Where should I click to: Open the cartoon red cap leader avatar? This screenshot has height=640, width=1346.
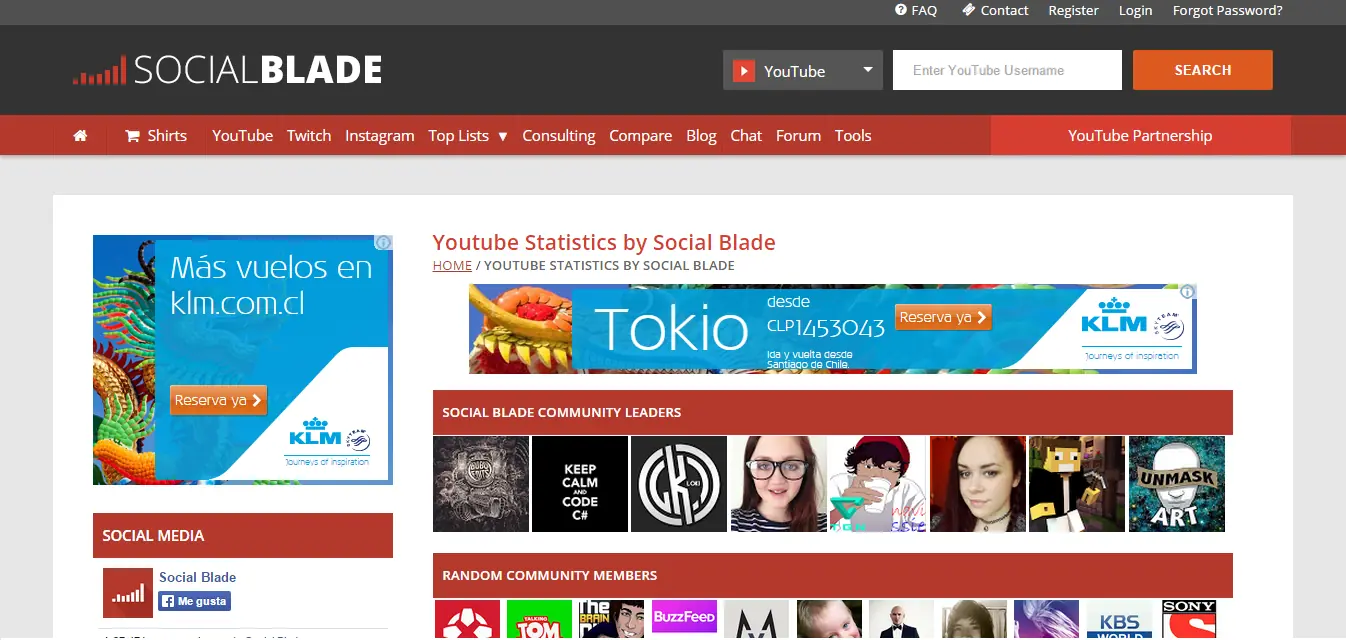click(x=878, y=484)
